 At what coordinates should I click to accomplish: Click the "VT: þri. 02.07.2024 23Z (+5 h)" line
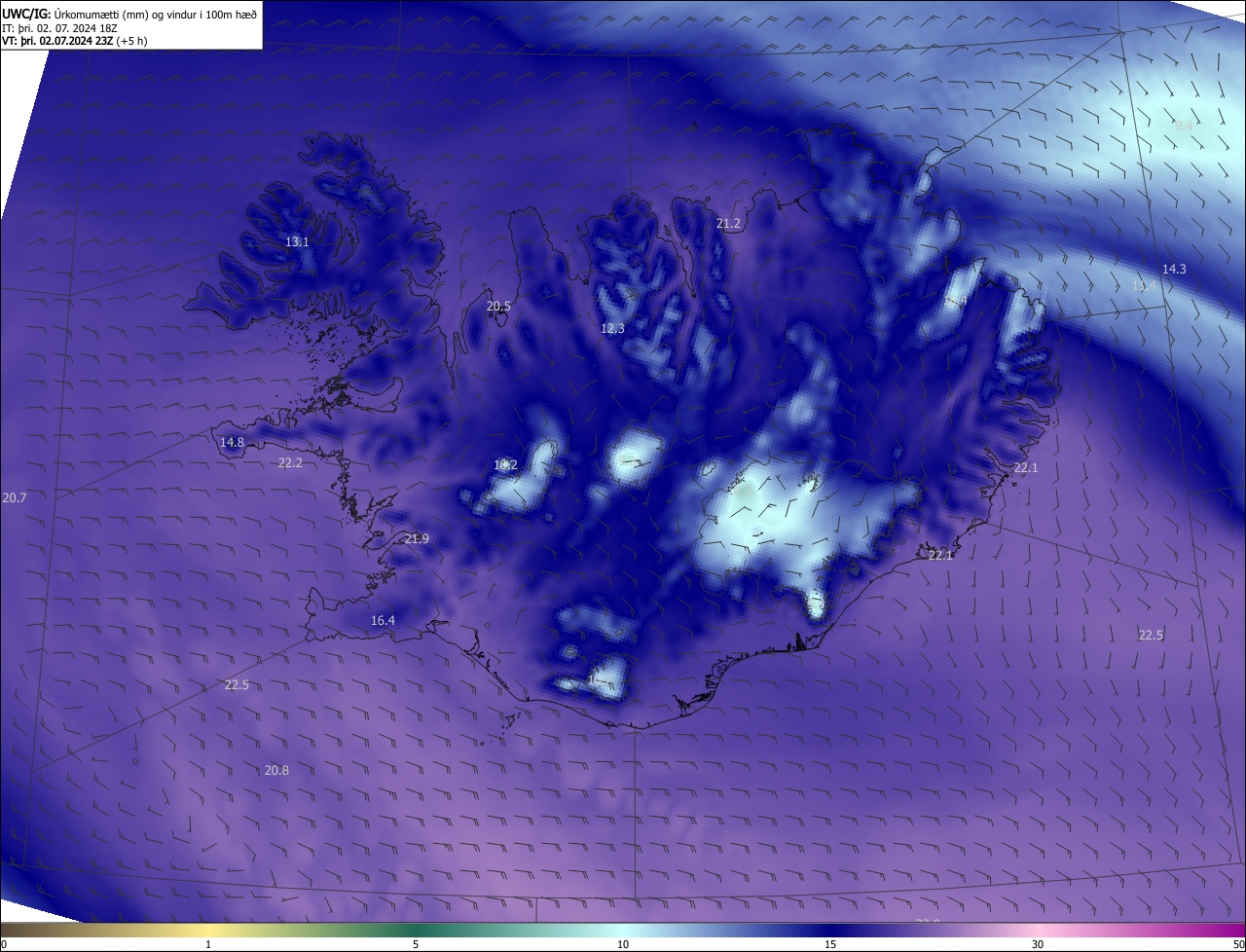tap(75, 41)
